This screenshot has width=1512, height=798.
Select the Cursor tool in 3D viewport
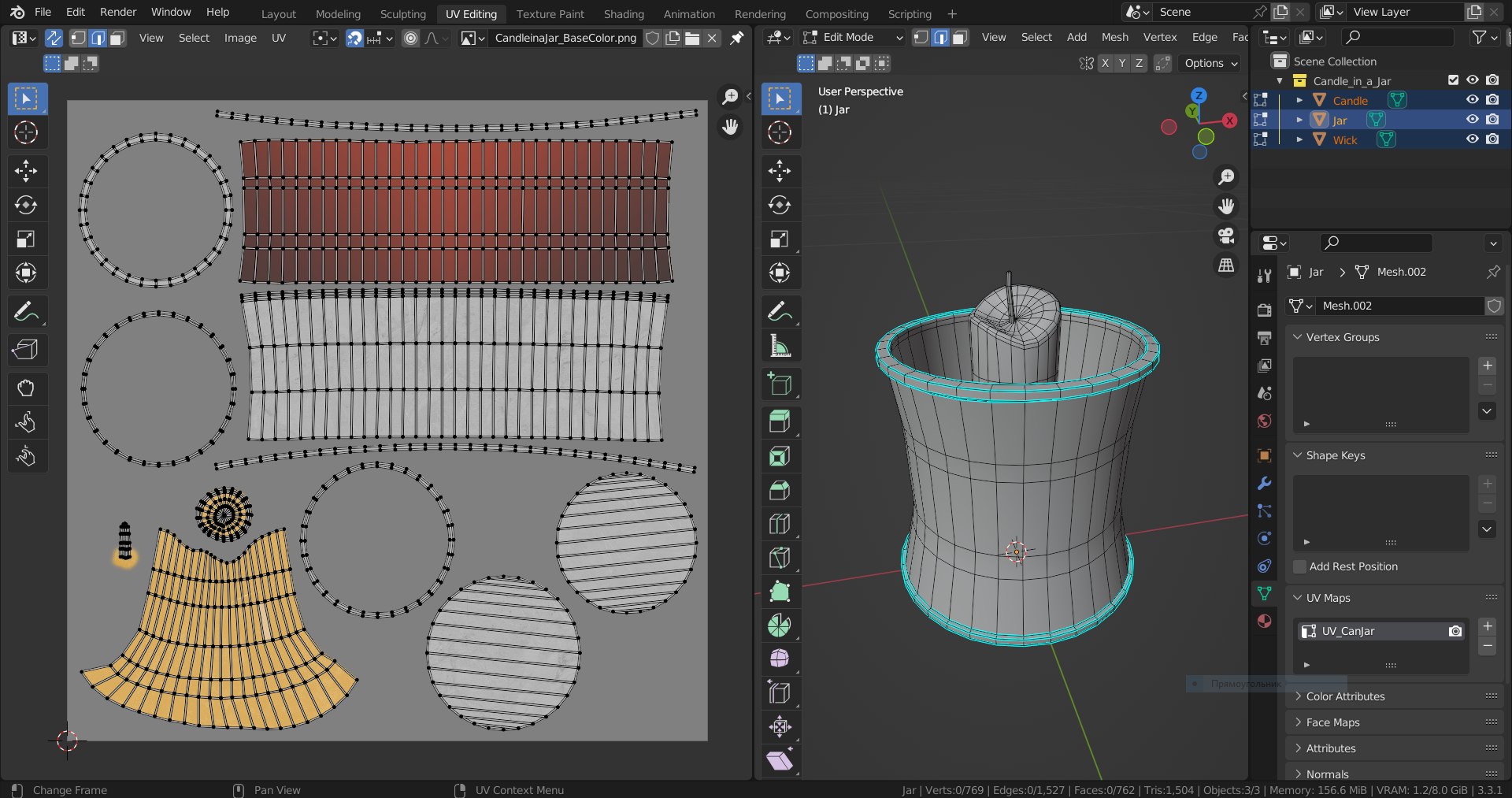[780, 132]
